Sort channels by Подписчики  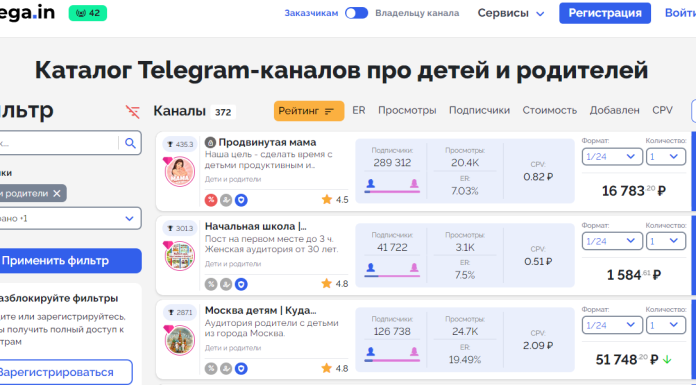479,111
